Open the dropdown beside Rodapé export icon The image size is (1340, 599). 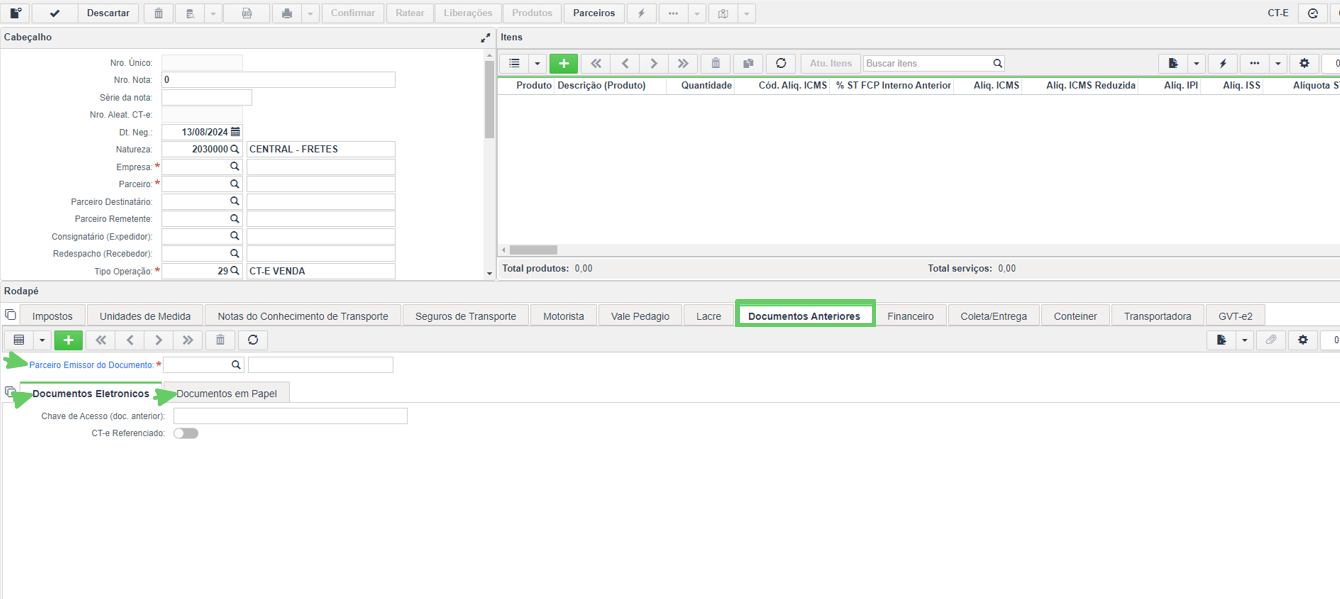(1245, 340)
